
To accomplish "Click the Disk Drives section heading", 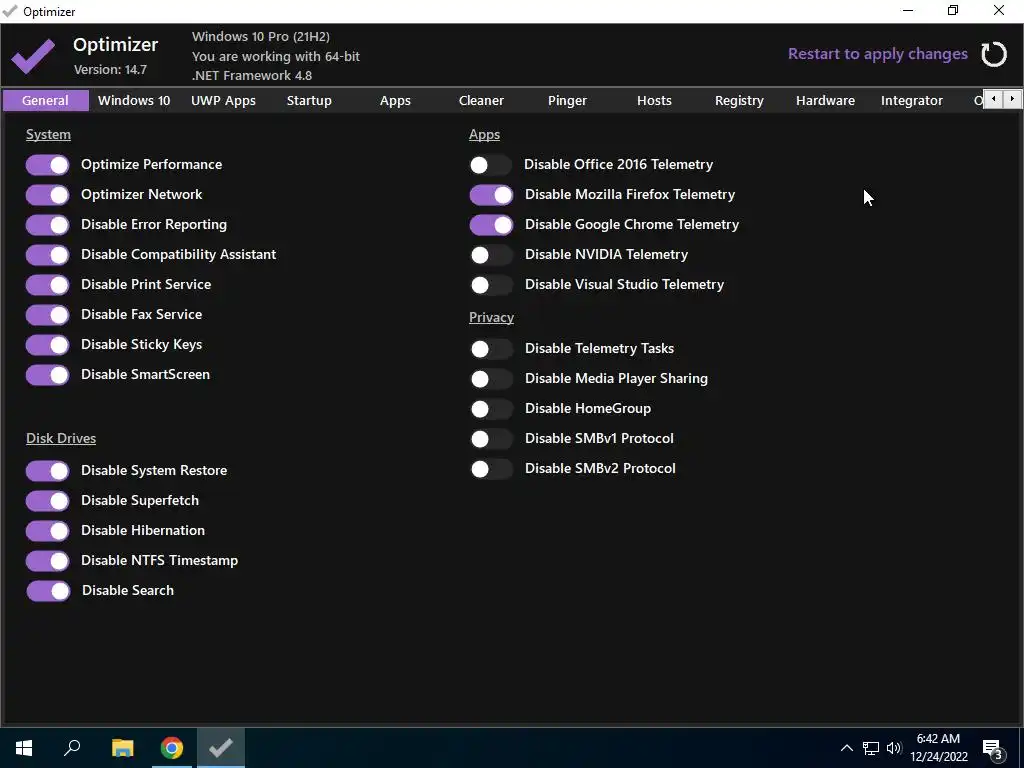I will (61, 438).
